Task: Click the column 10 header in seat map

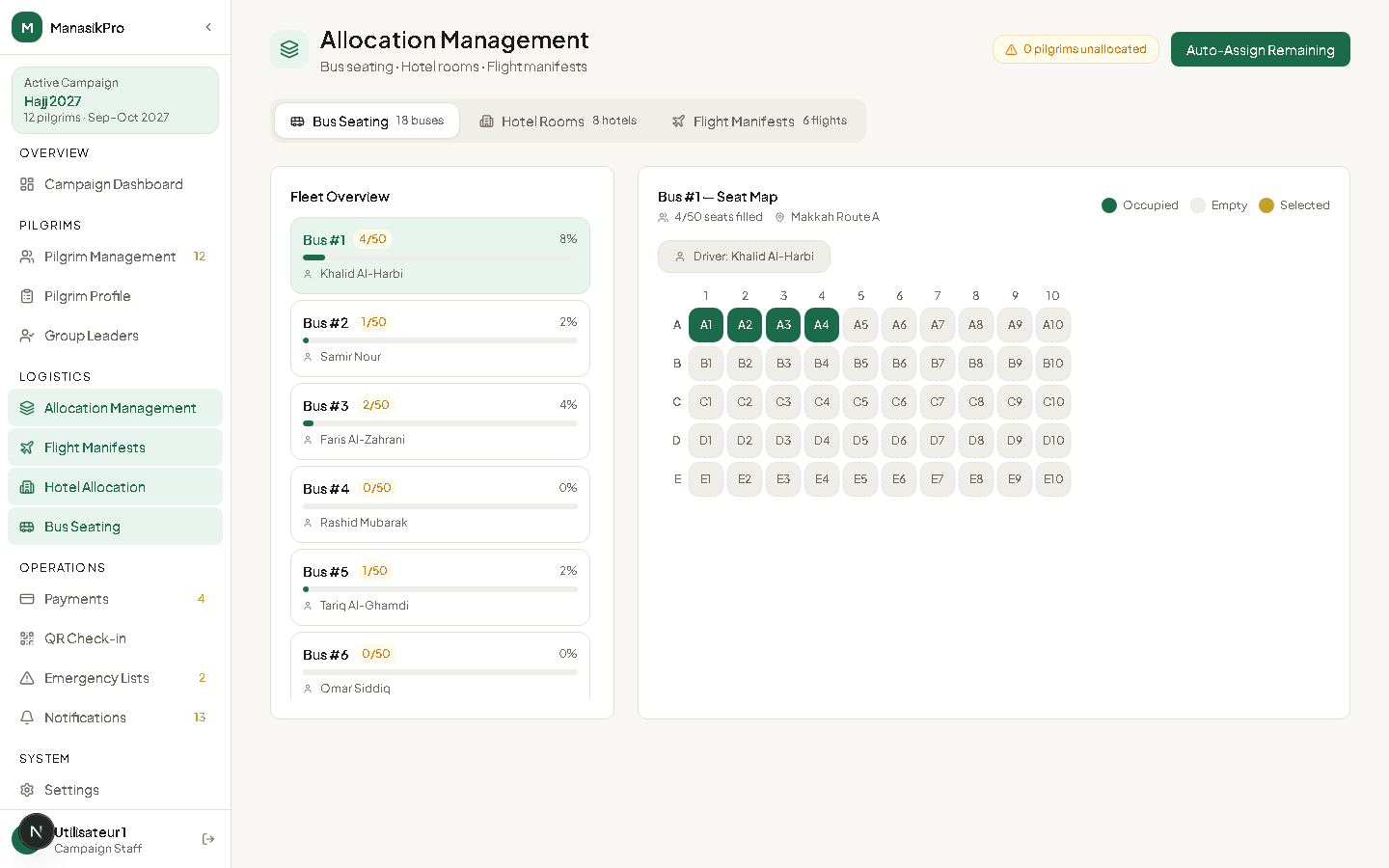Action: [1052, 296]
